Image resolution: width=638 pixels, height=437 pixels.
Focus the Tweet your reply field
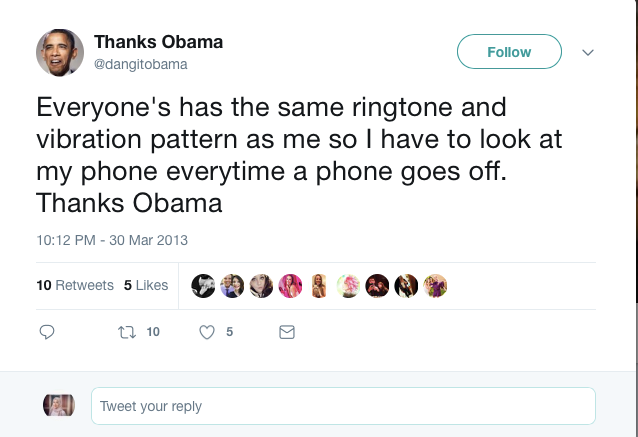coord(342,406)
